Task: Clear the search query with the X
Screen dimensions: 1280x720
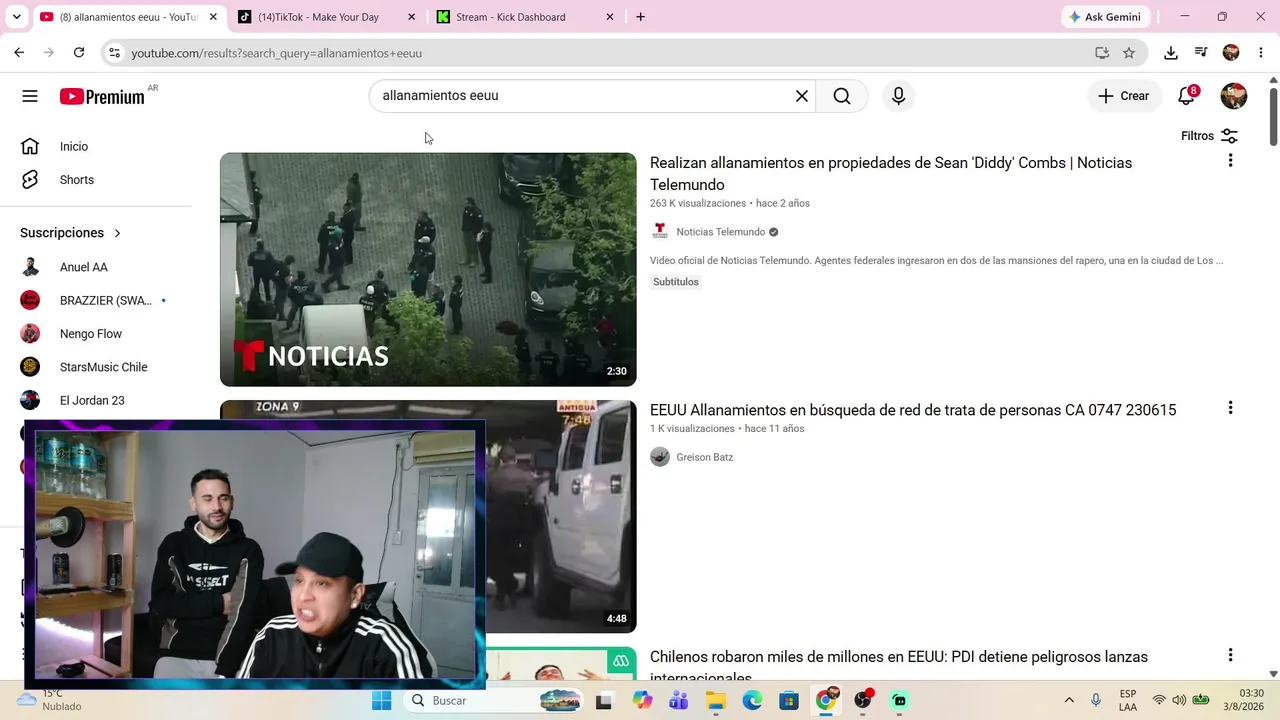Action: pos(801,96)
